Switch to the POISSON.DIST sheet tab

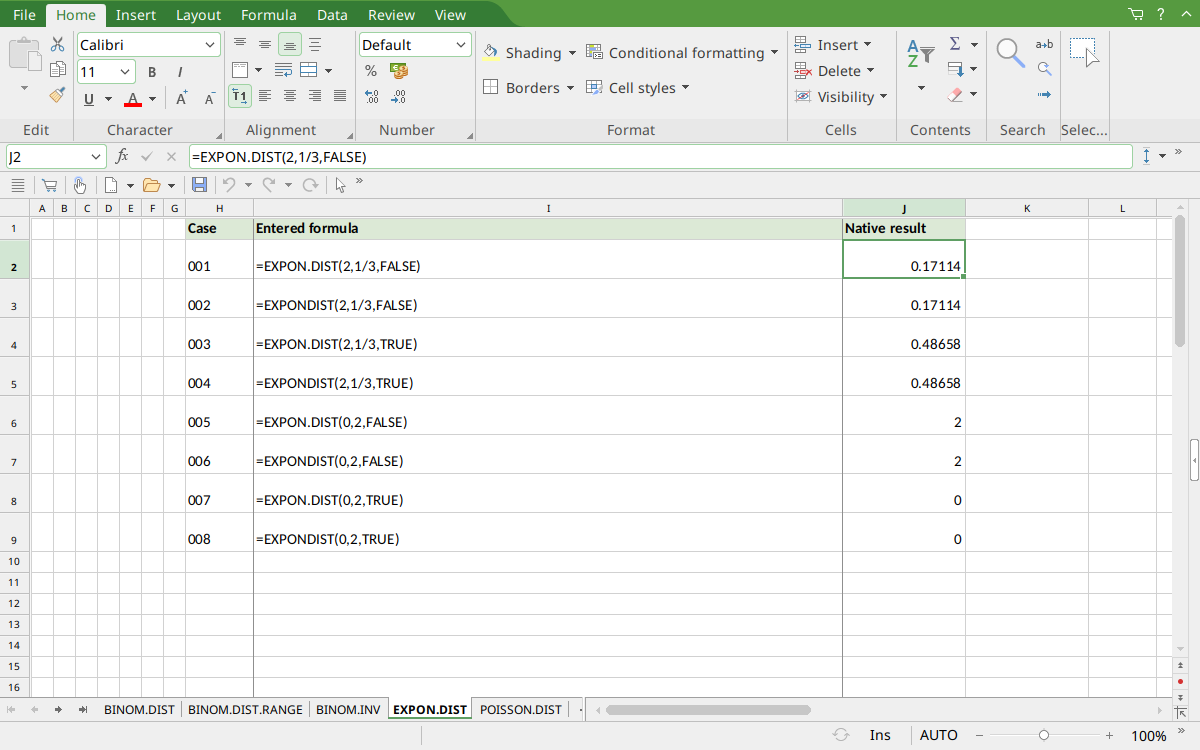coord(521,710)
